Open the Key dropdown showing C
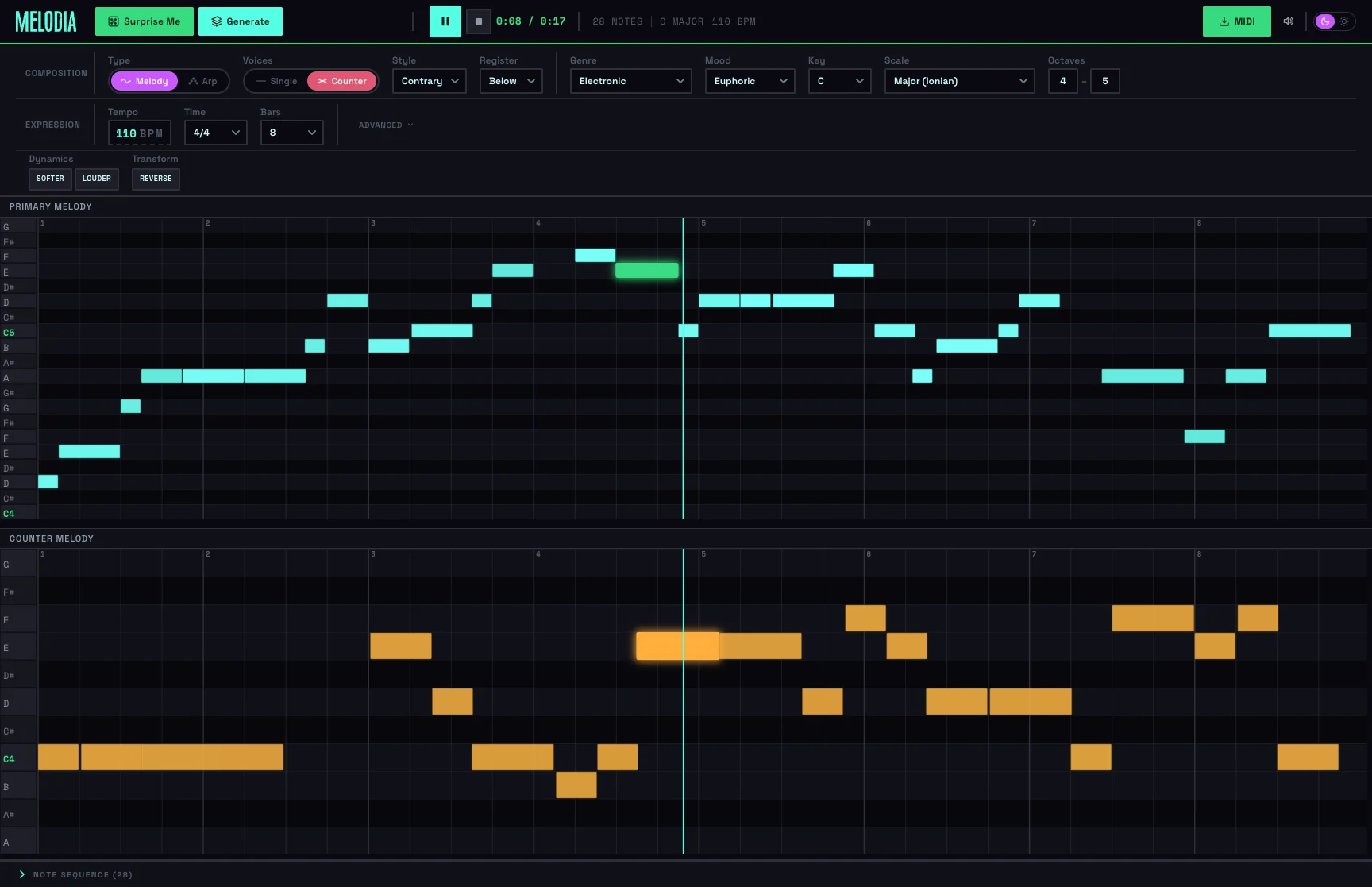This screenshot has height=887, width=1372. click(x=840, y=81)
